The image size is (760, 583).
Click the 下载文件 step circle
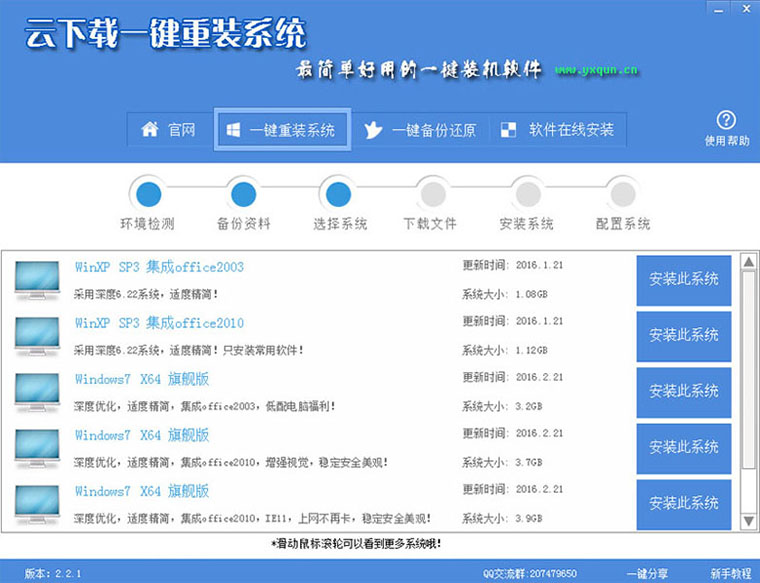coord(431,191)
